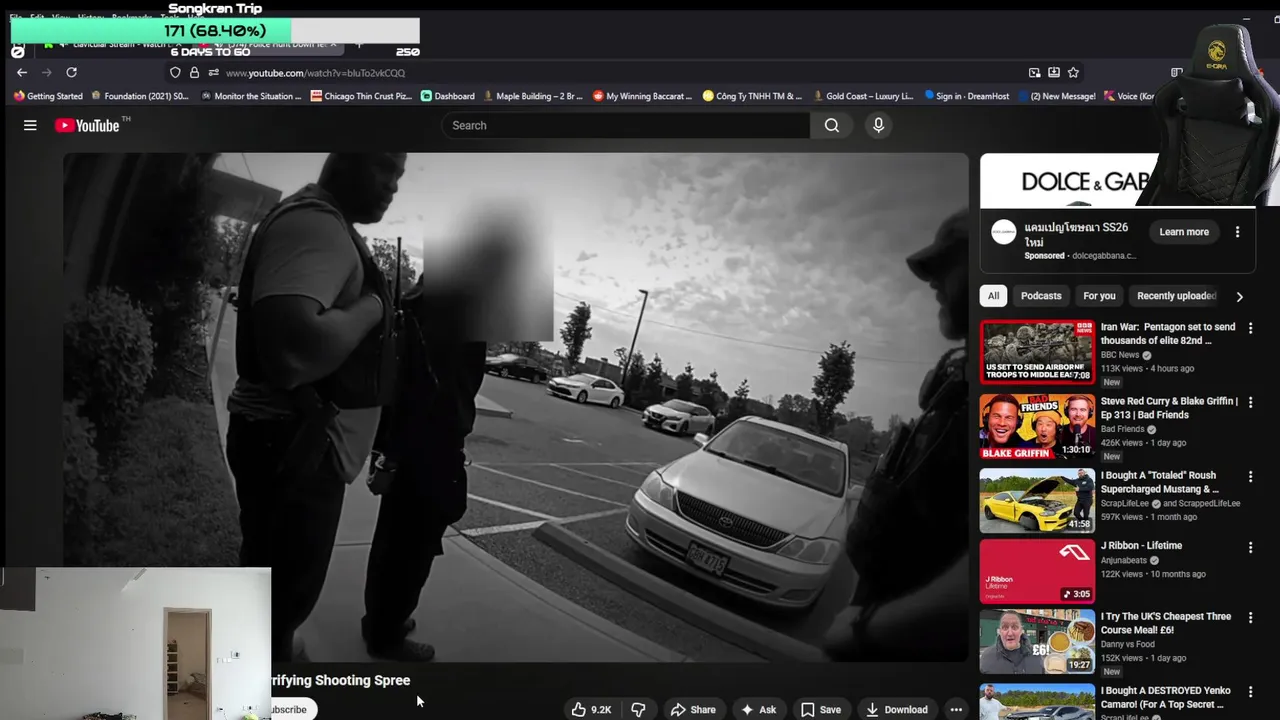The image size is (1280, 720).
Task: Start voice search with the microphone icon
Action: 878,125
